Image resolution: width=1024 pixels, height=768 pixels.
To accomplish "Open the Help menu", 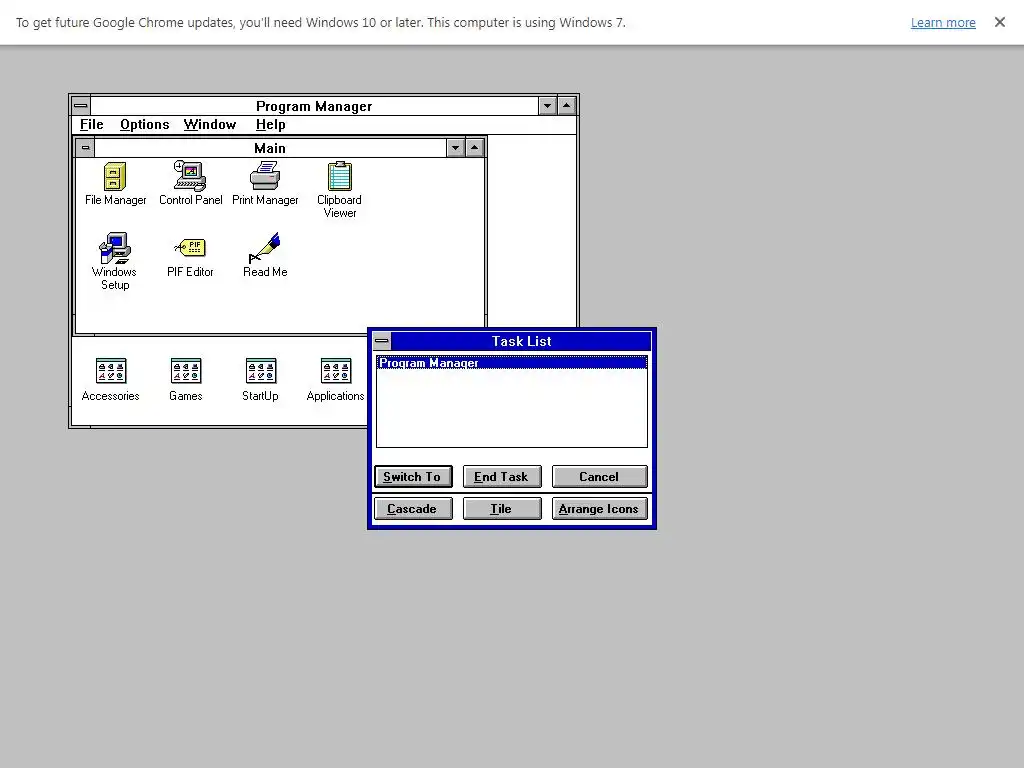I will pyautogui.click(x=270, y=125).
